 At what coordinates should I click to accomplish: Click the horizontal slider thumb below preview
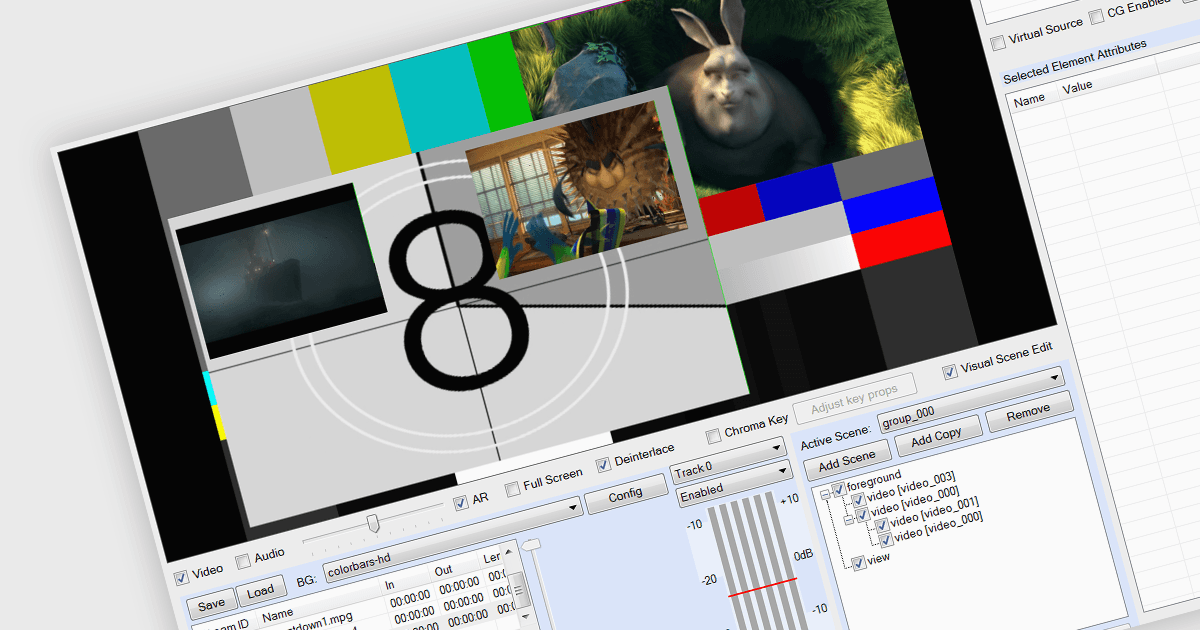[x=373, y=523]
